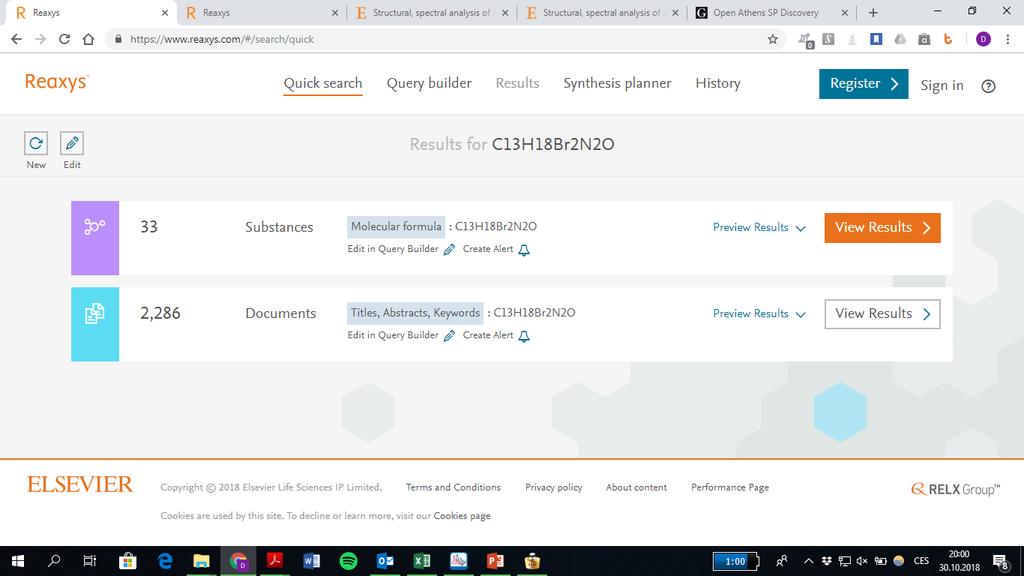Open Microsoft Edge from the taskbar

165,561
